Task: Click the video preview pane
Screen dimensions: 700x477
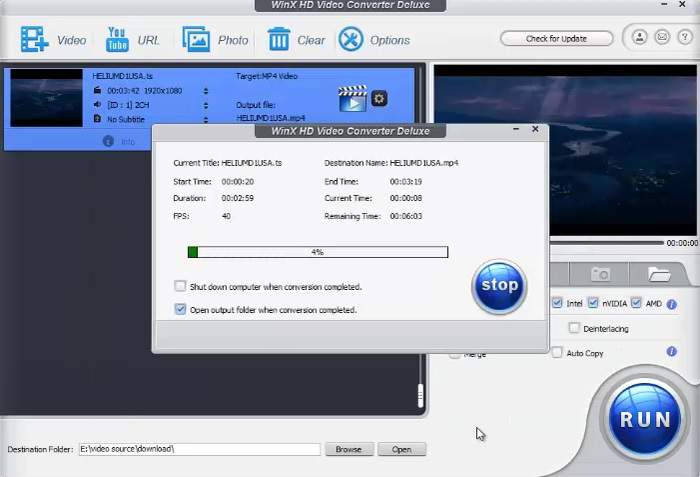Action: (565, 150)
